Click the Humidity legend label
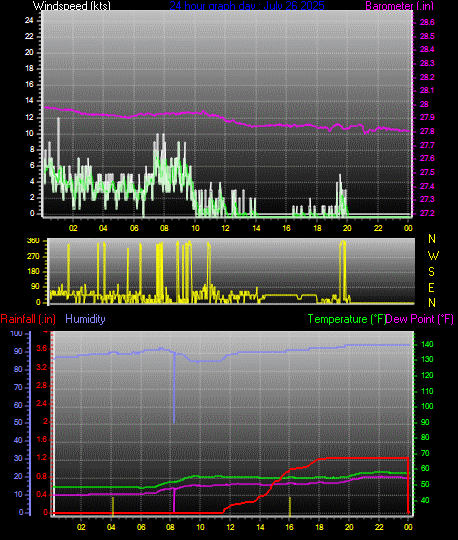Viewport: 458px width, 540px height. [85, 319]
